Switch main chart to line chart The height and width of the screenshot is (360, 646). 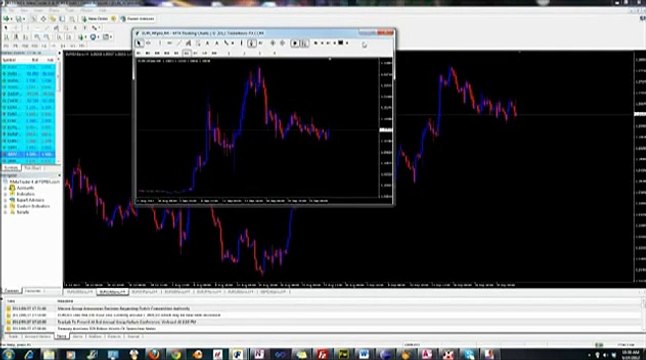point(25,37)
